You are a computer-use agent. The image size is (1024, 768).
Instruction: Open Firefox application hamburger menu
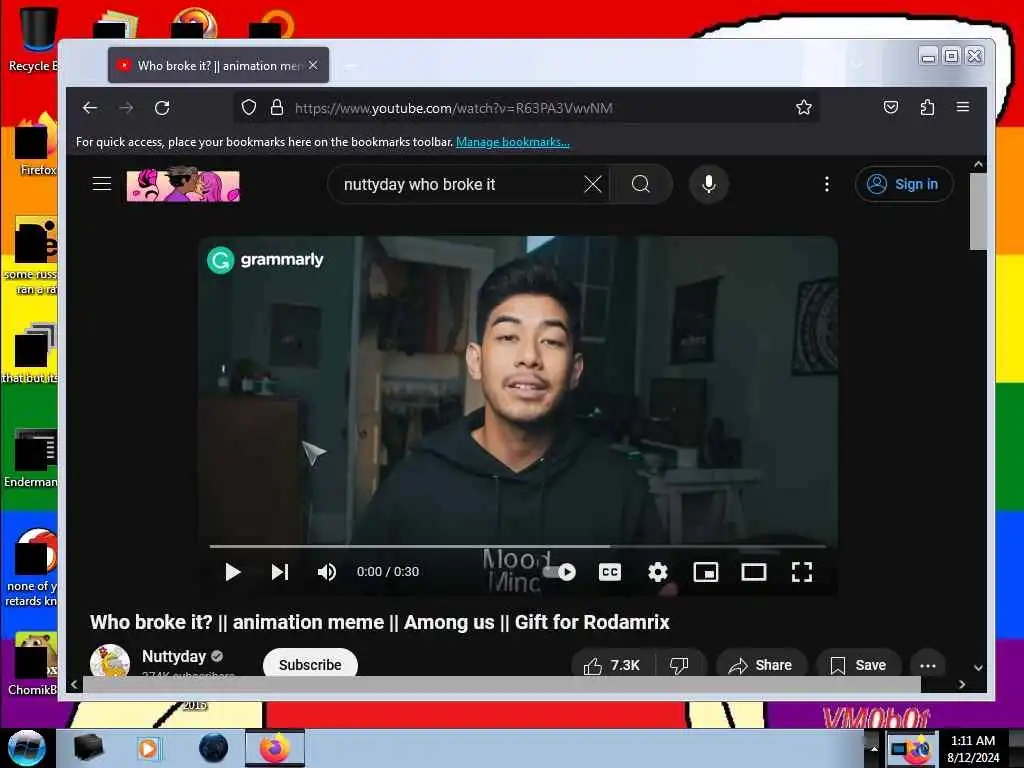pyautogui.click(x=963, y=107)
